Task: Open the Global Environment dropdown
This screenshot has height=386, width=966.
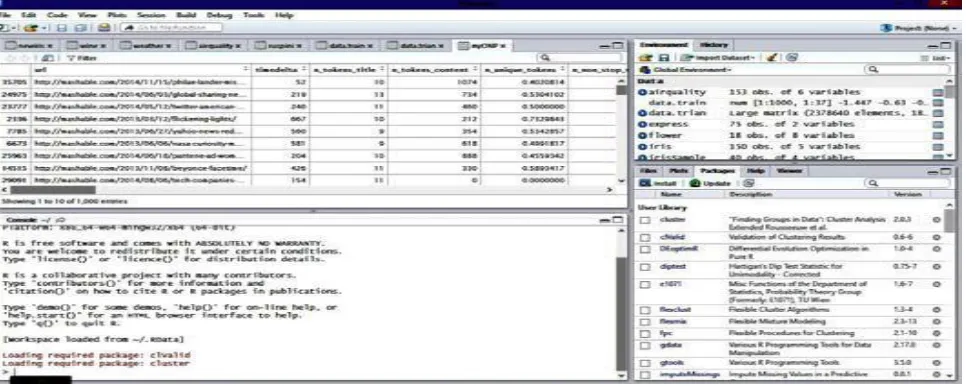Action: point(686,70)
